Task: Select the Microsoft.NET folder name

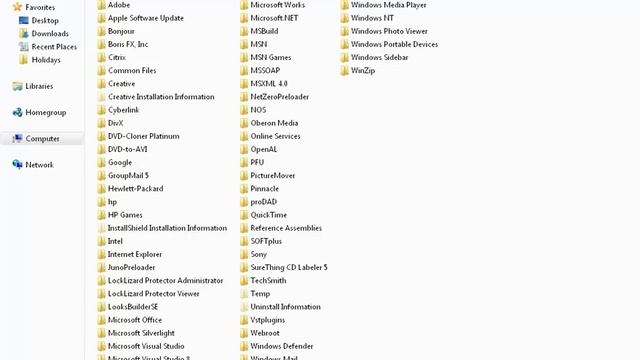Action: [274, 18]
